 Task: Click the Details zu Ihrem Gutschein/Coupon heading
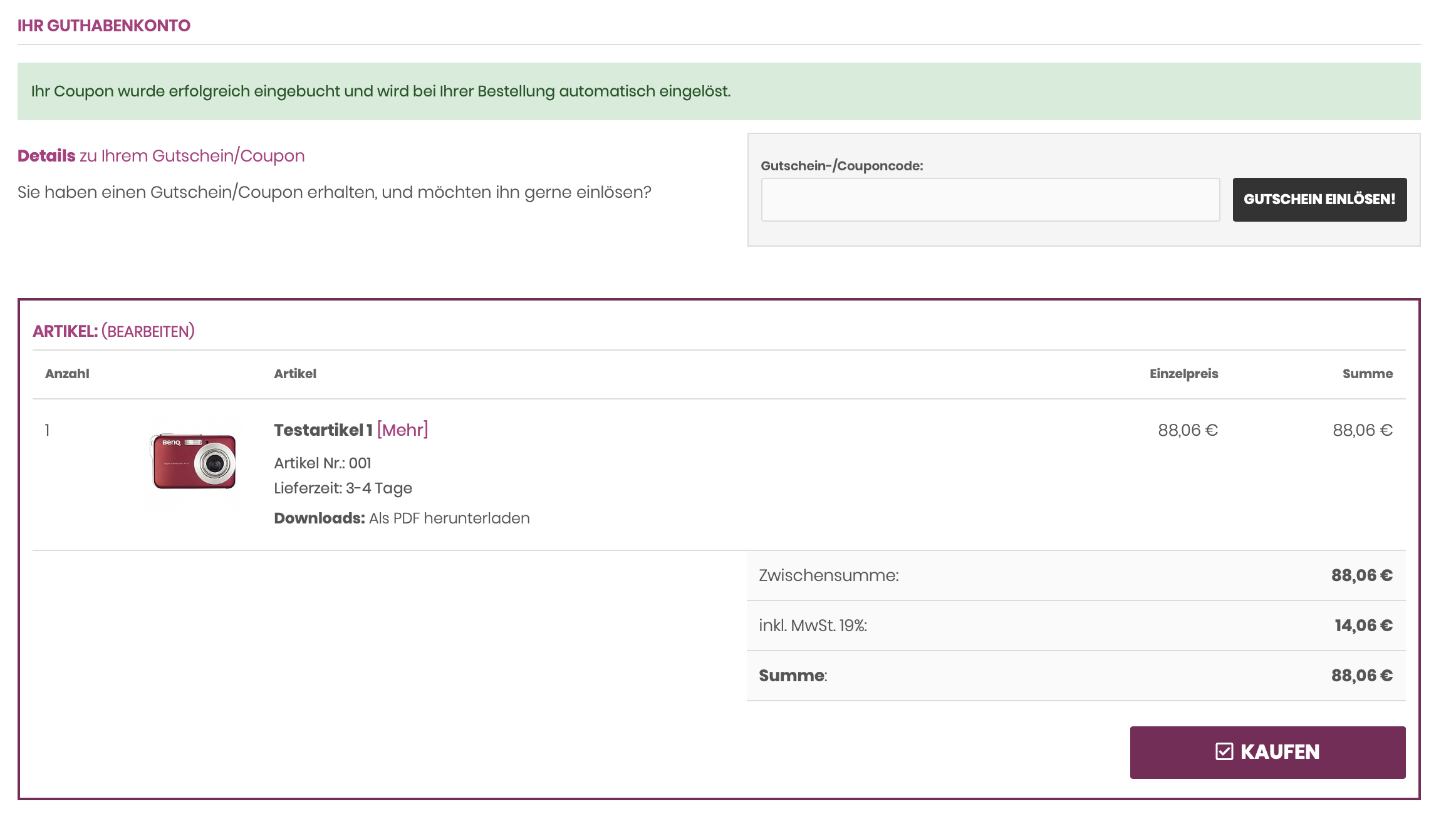[161, 156]
